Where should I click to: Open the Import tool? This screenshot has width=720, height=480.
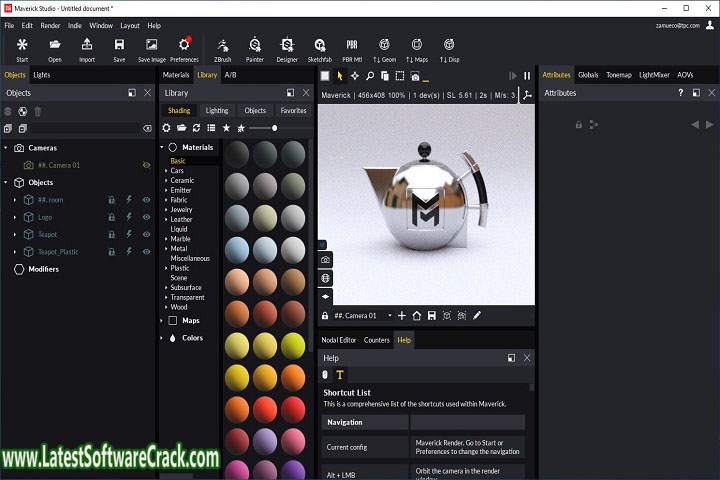87,48
